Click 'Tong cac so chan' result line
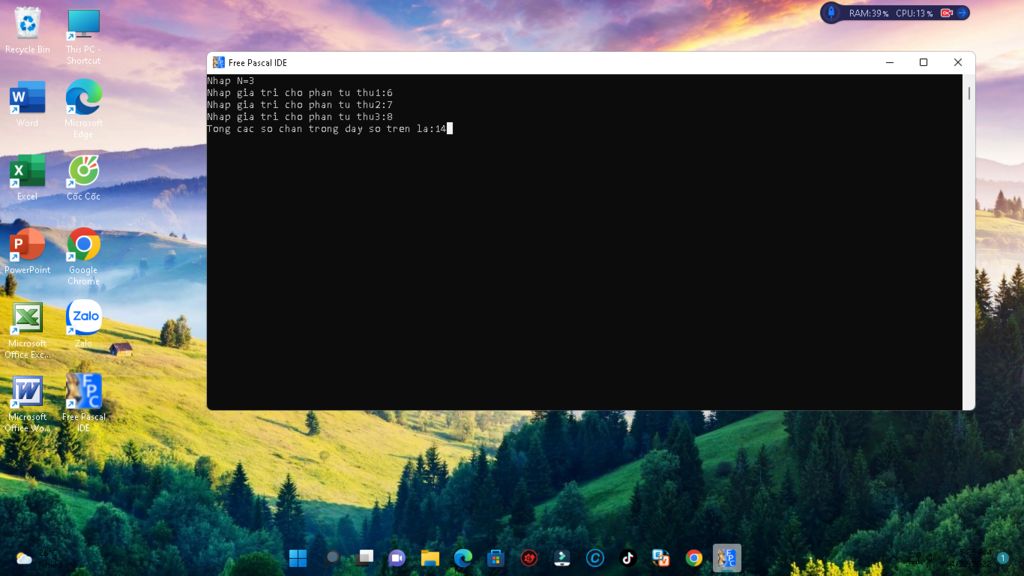The height and width of the screenshot is (576, 1024). click(x=327, y=129)
